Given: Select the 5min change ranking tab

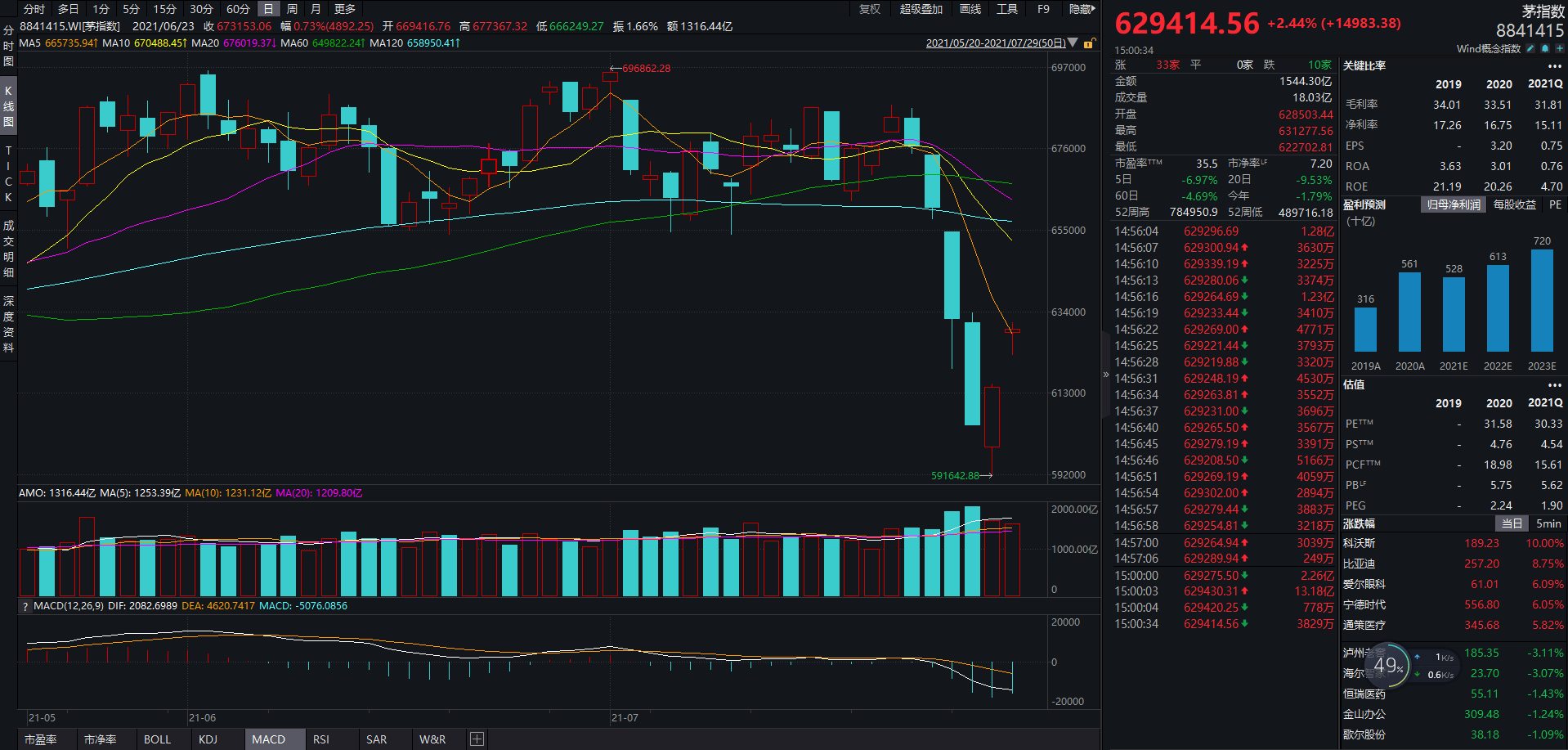Looking at the screenshot, I should 1548,523.
